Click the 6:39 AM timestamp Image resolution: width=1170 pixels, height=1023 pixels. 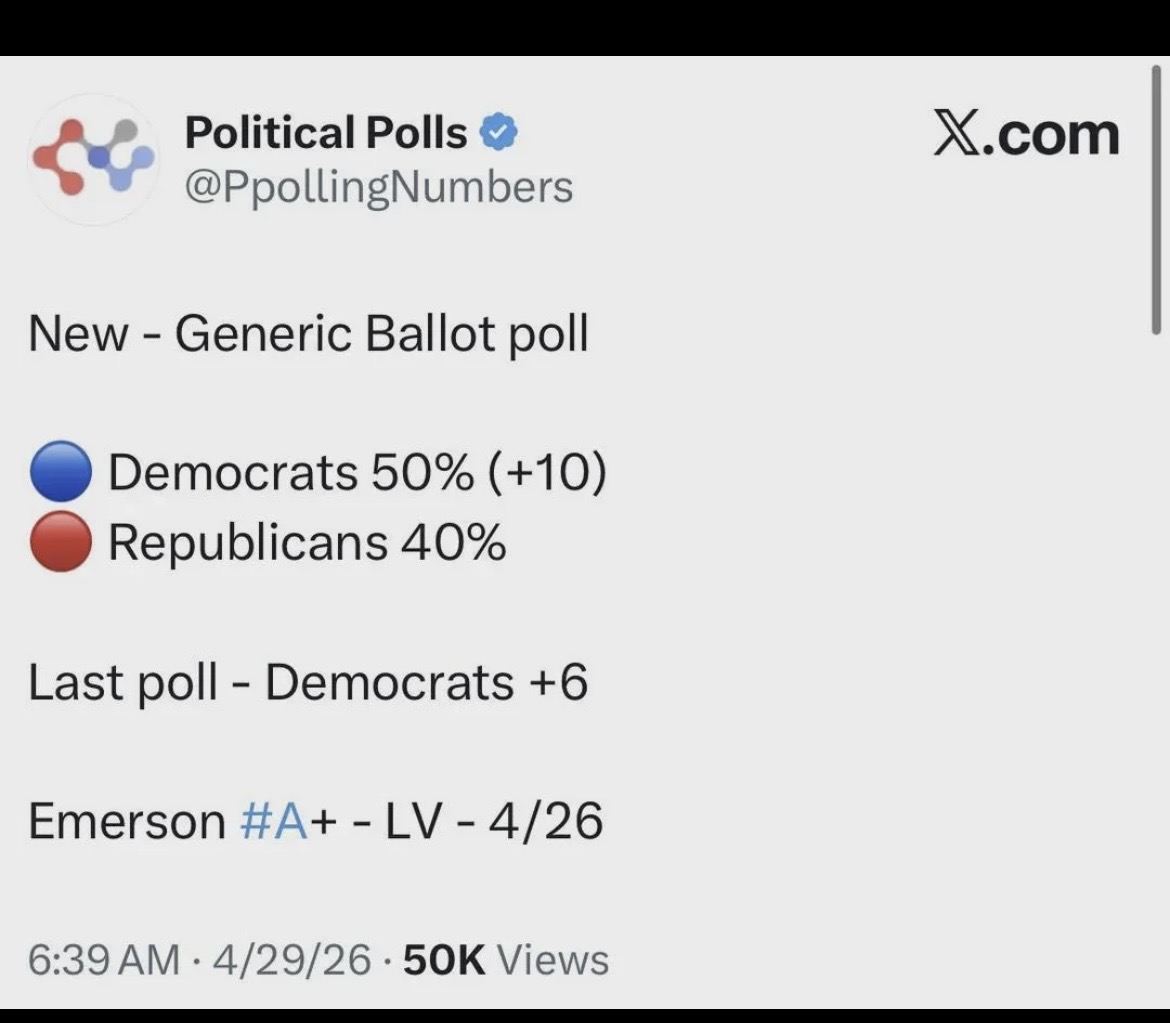click(105, 960)
